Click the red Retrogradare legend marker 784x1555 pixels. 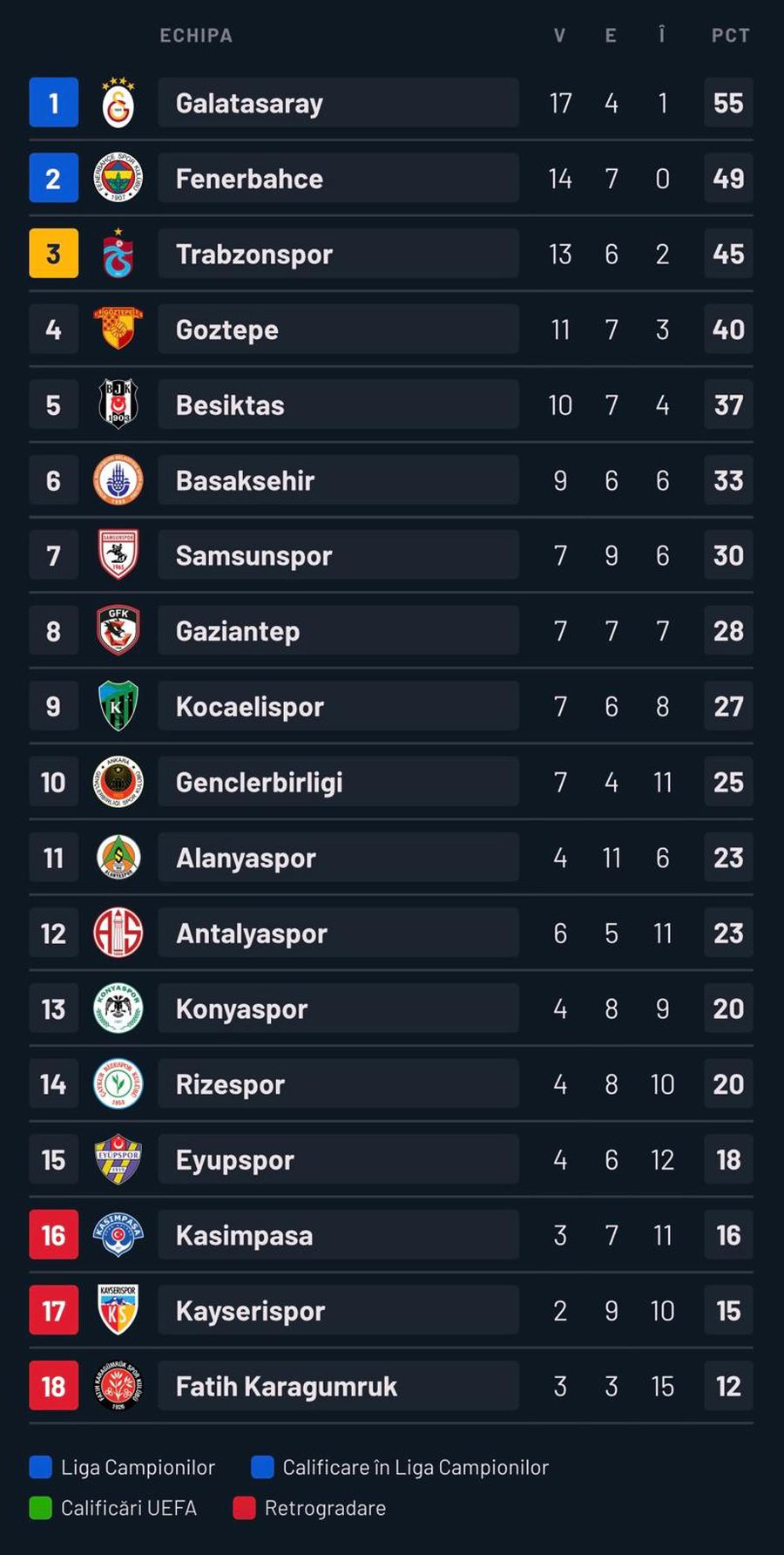242,1508
